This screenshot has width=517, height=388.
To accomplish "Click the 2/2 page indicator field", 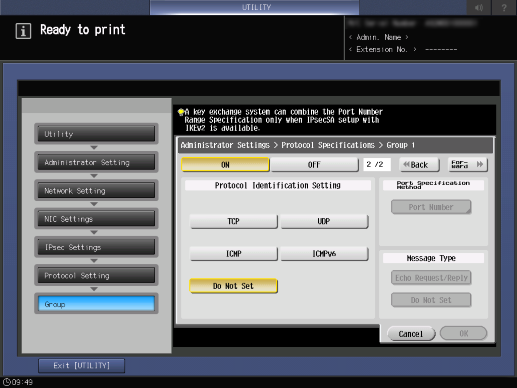I will (x=377, y=164).
